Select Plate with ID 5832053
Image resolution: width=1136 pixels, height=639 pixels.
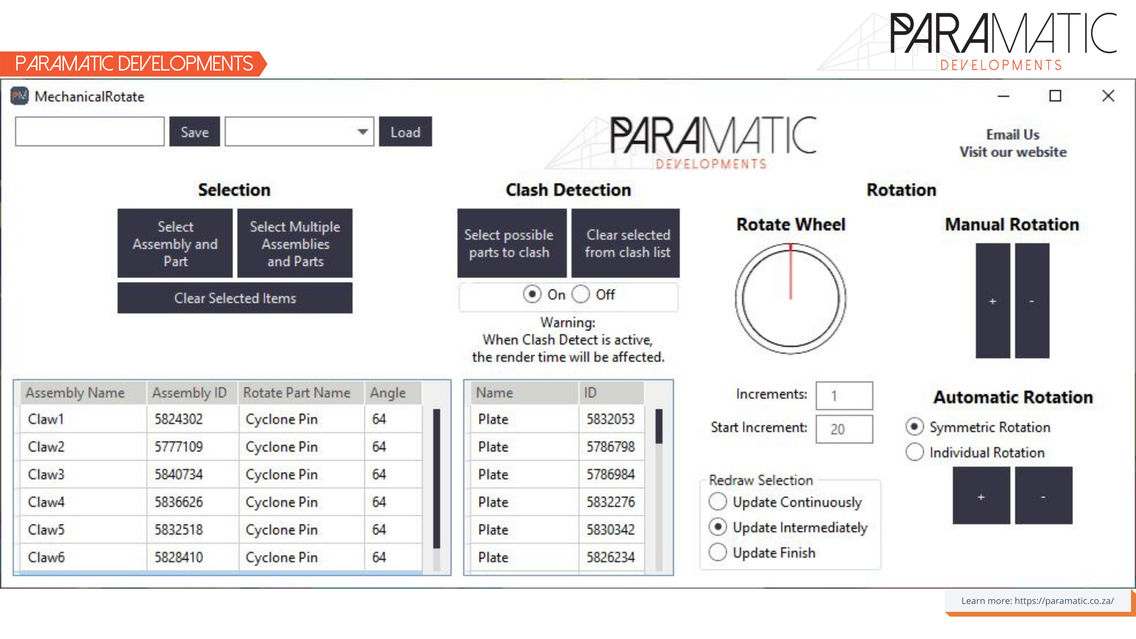click(x=557, y=419)
